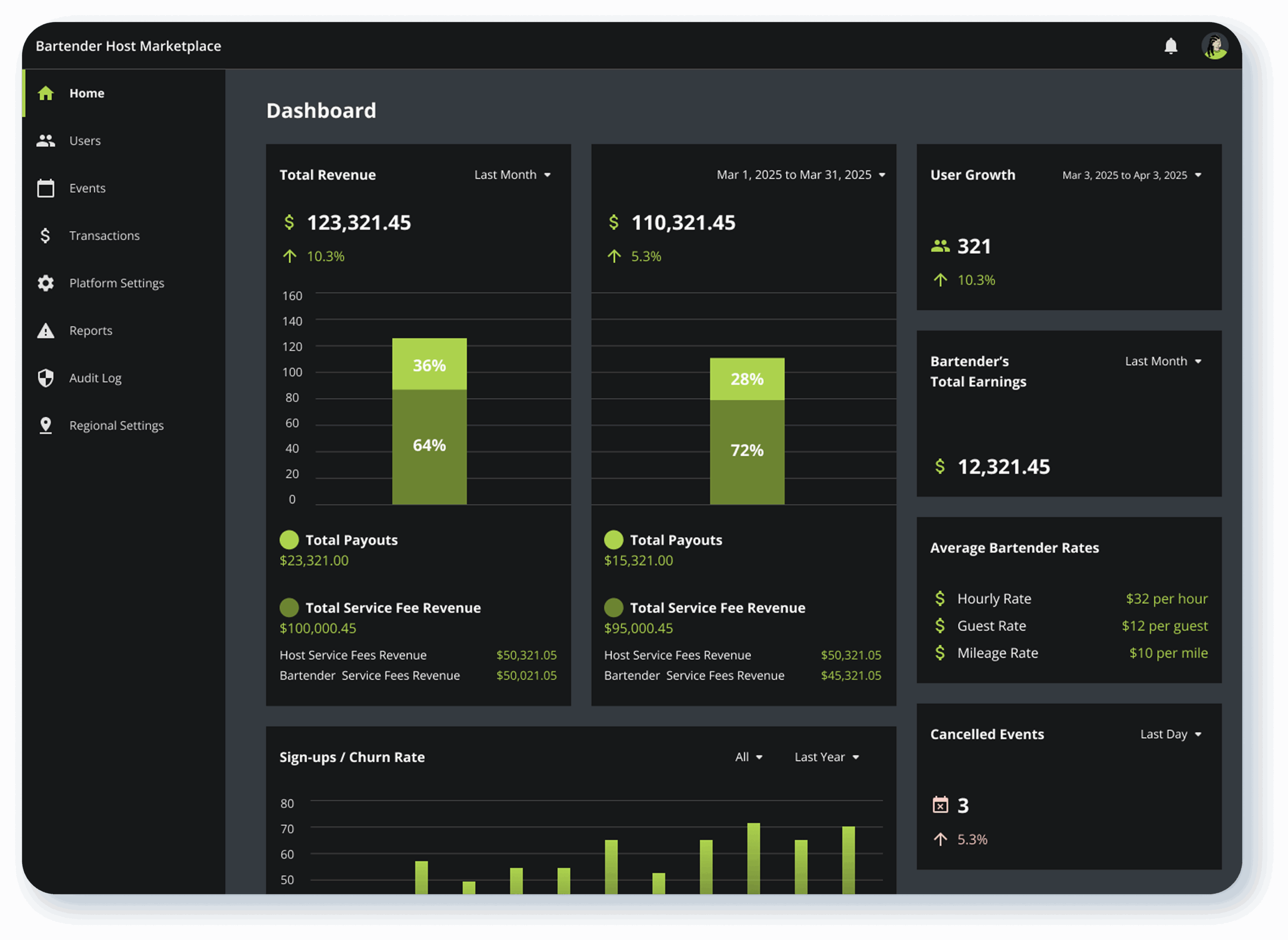Click the Audit Log shield icon
The width and height of the screenshot is (1288, 940).
pos(45,378)
